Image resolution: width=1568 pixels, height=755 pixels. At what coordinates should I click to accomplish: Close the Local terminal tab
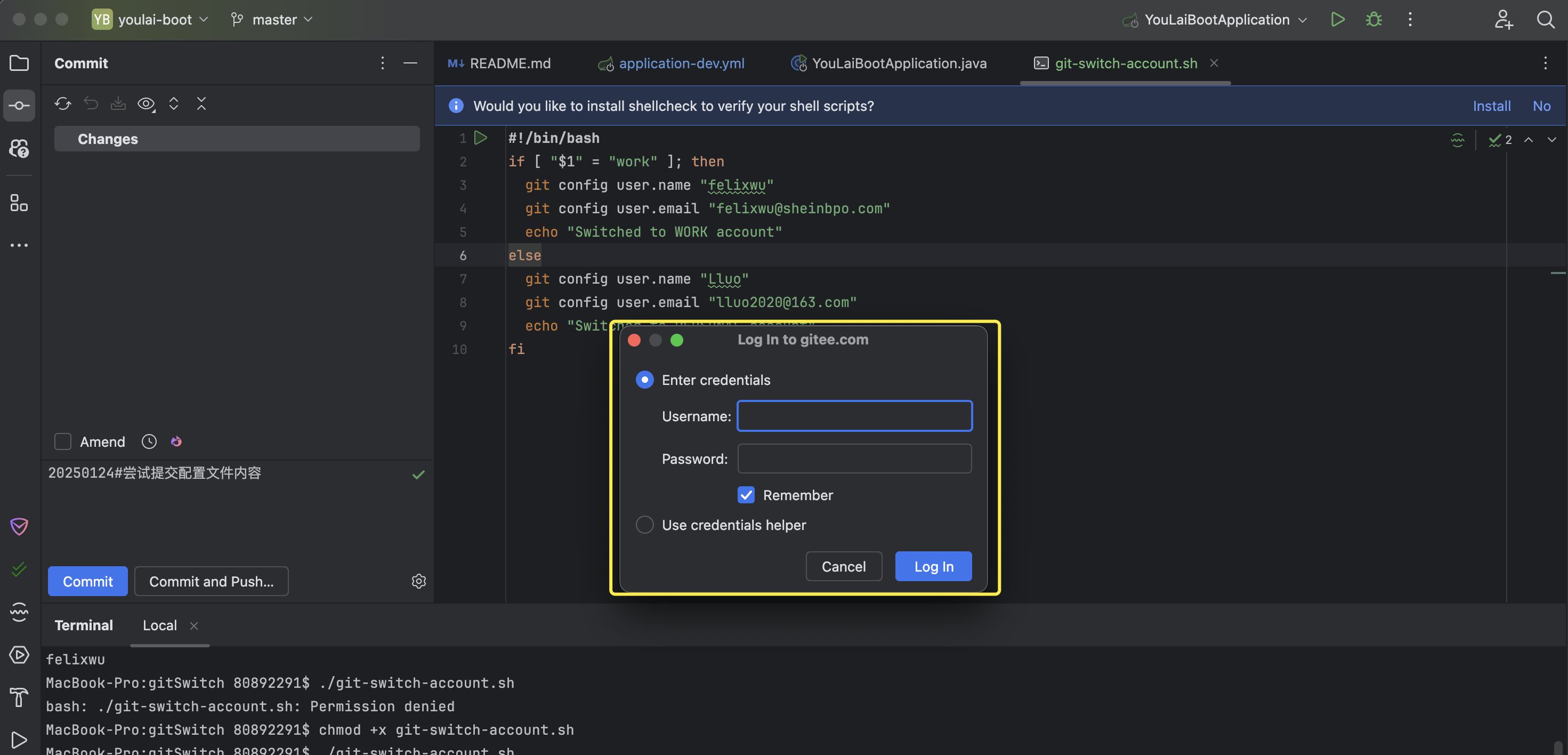click(x=194, y=626)
